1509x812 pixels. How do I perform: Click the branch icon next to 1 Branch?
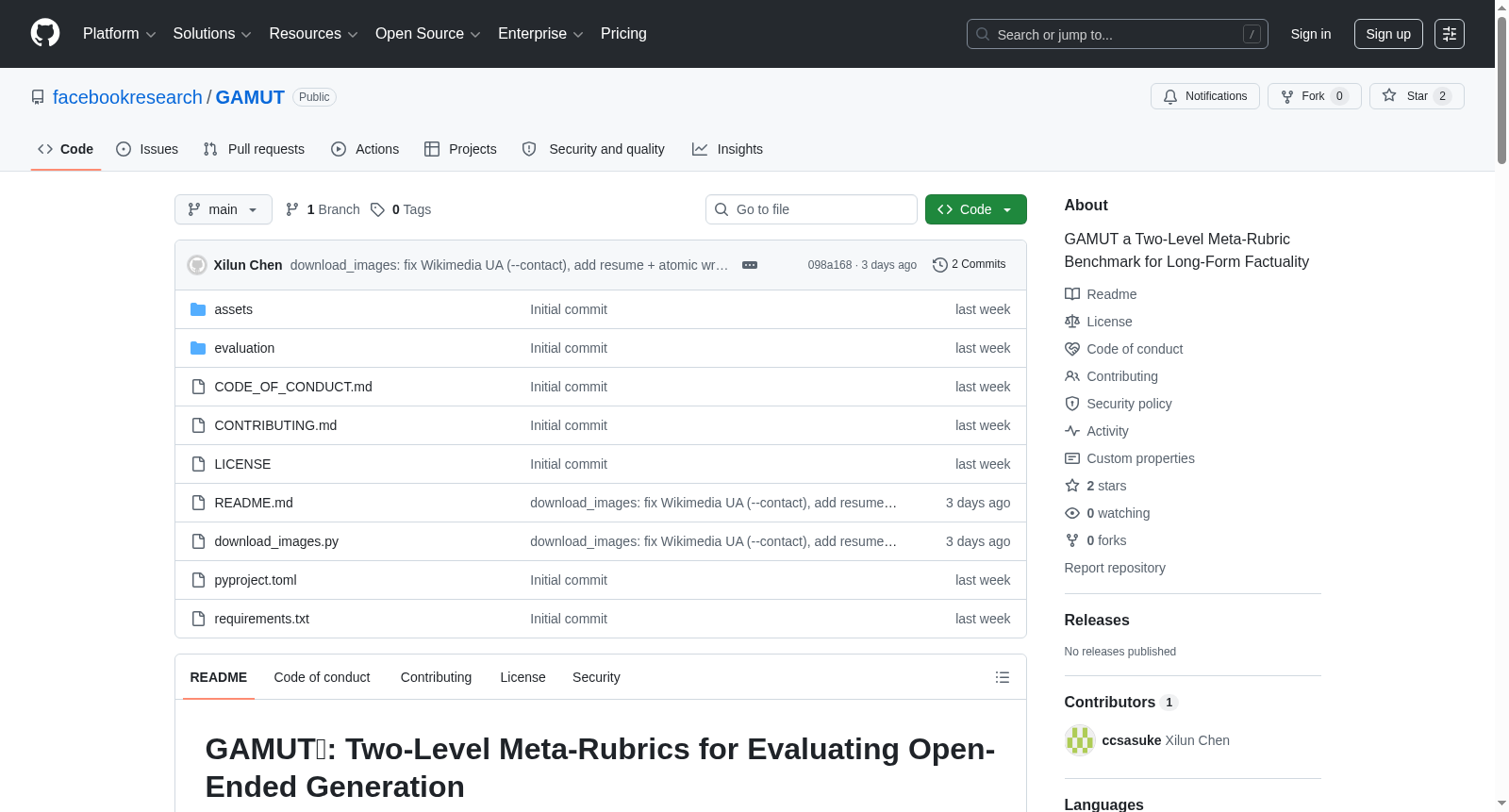click(292, 209)
